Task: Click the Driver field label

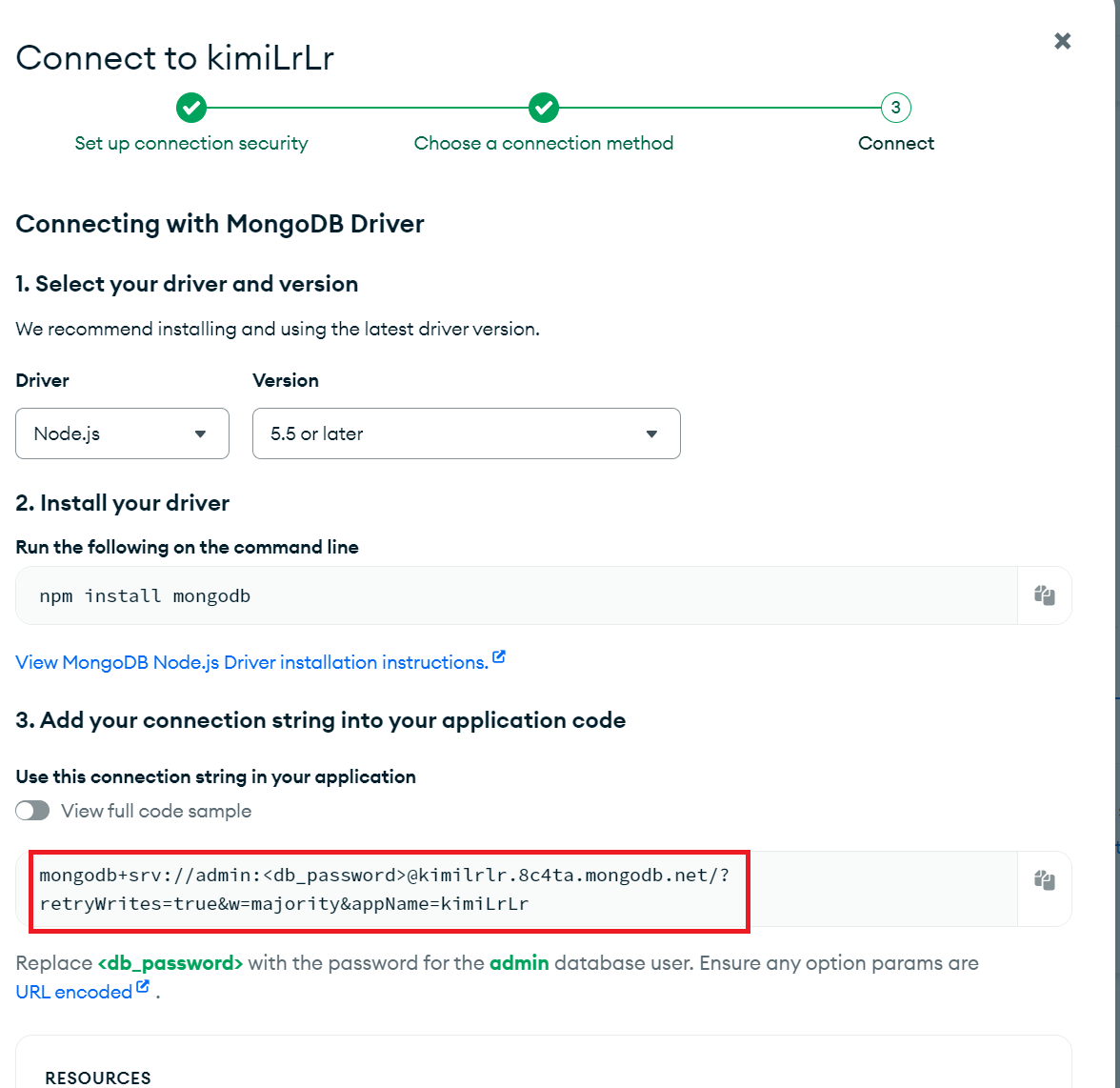Action: [42, 380]
